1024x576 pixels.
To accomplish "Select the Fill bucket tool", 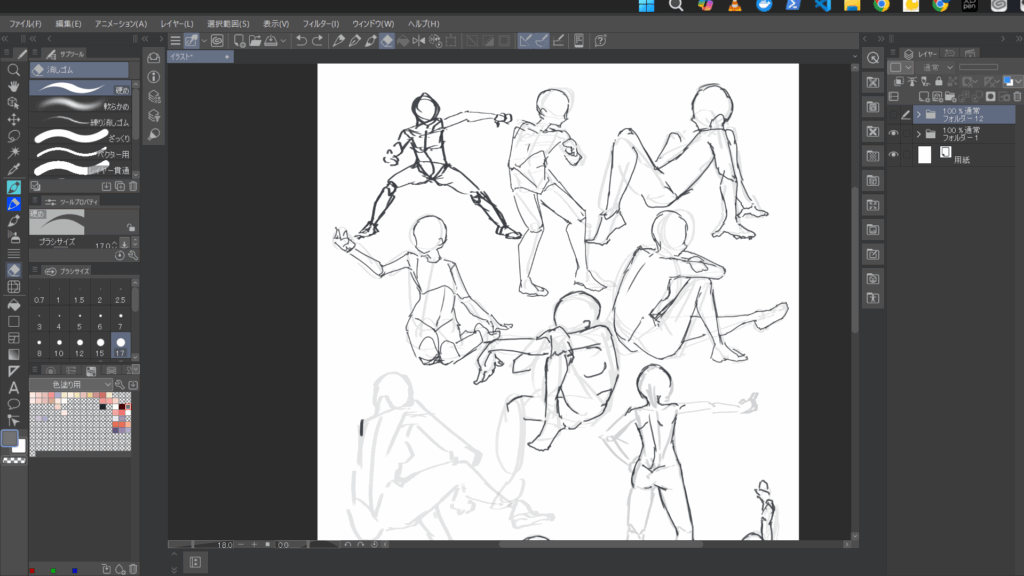I will coord(14,304).
